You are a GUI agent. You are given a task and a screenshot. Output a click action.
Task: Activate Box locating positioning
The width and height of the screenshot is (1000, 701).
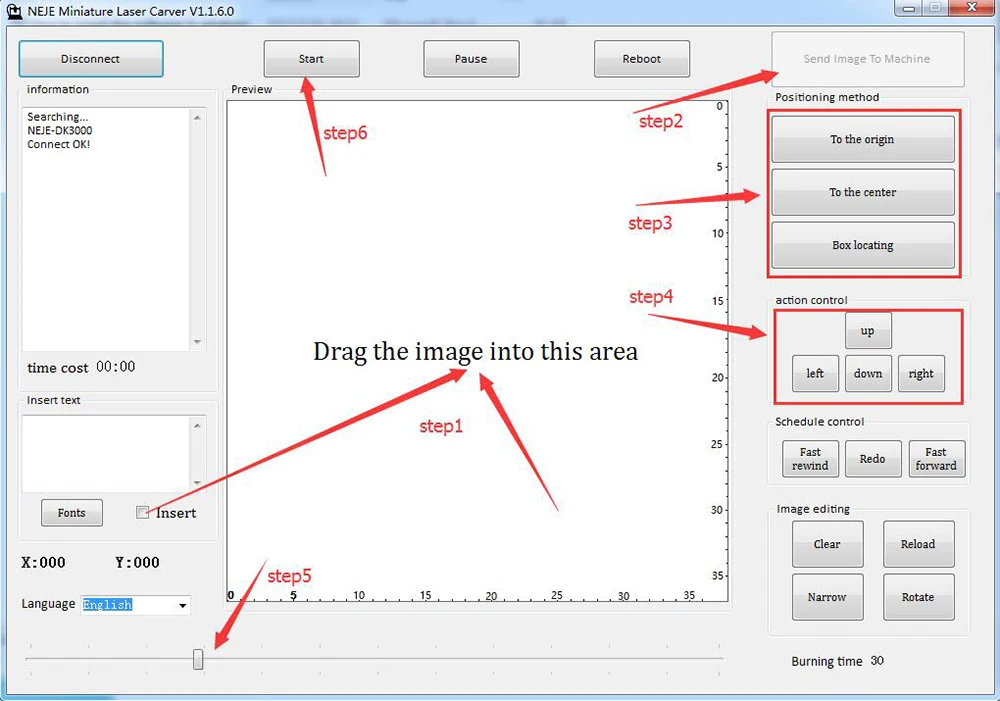click(x=863, y=245)
